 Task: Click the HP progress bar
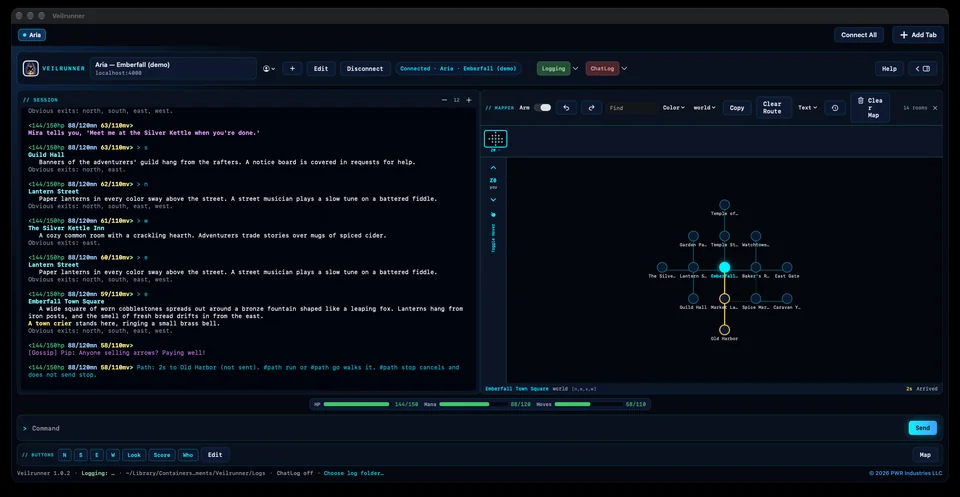click(x=356, y=404)
